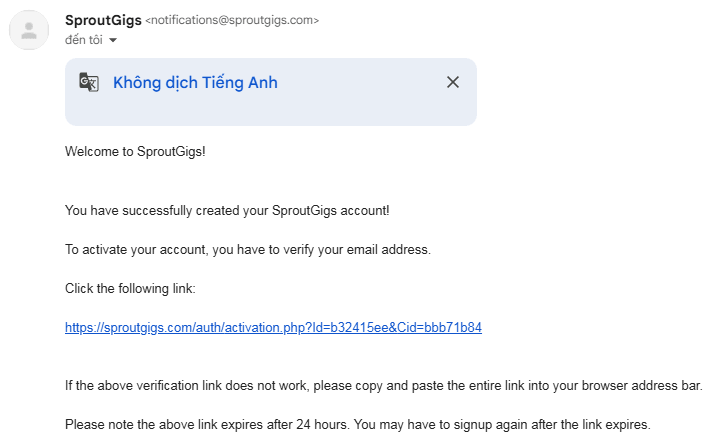Image resolution: width=726 pixels, height=438 pixels.
Task: Click the "Welcome to SproutGigs!" greeting line
Action: pyautogui.click(x=134, y=151)
